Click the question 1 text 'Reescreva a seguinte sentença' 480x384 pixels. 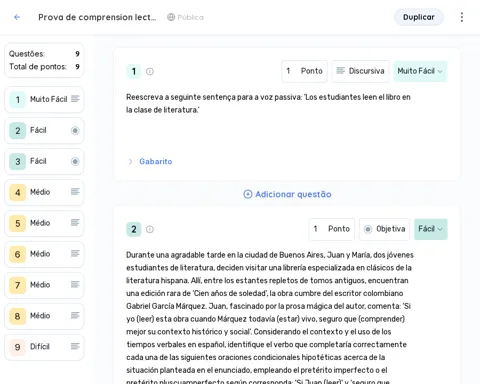[268, 103]
